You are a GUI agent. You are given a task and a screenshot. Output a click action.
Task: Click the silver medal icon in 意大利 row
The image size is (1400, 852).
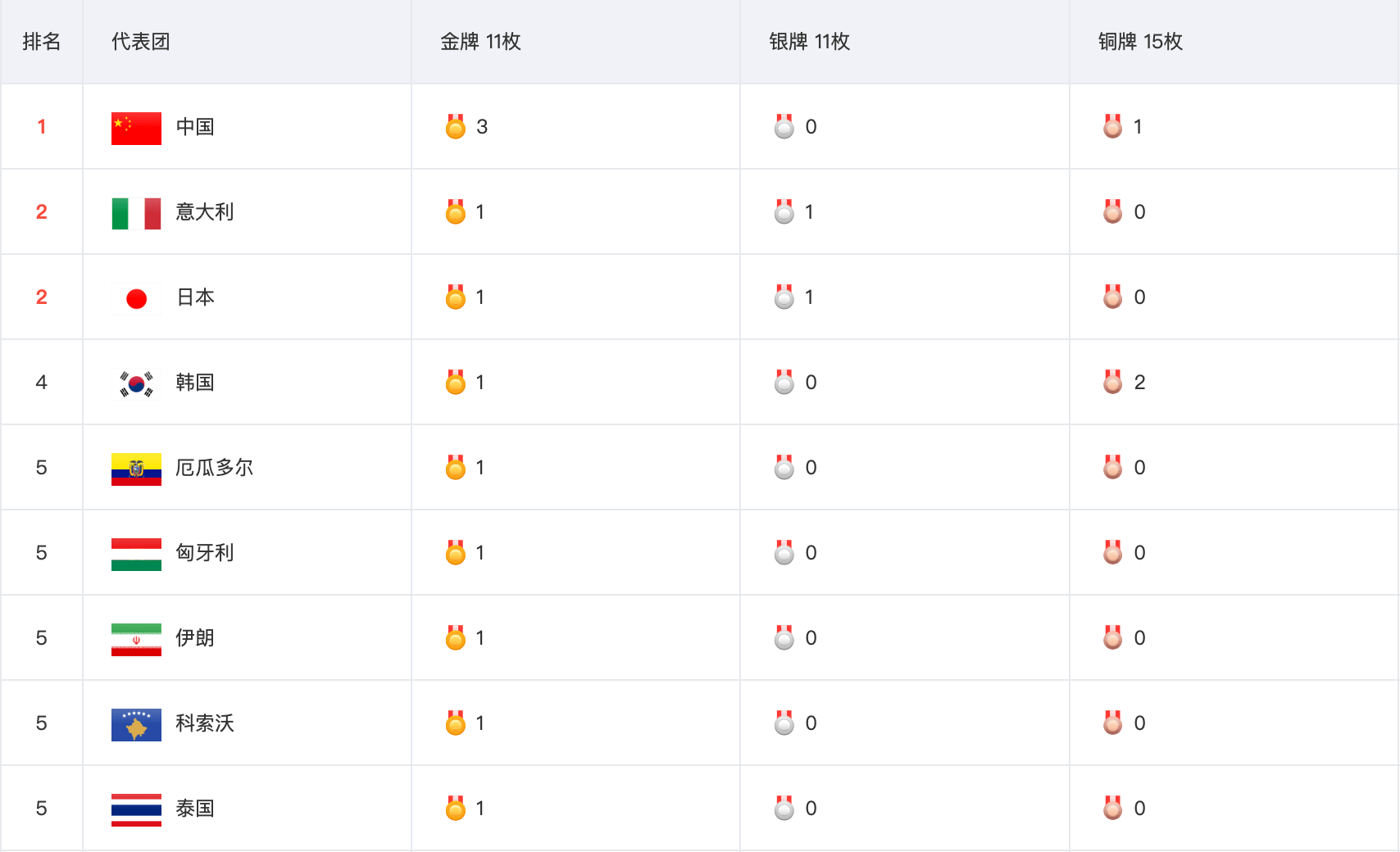point(784,211)
